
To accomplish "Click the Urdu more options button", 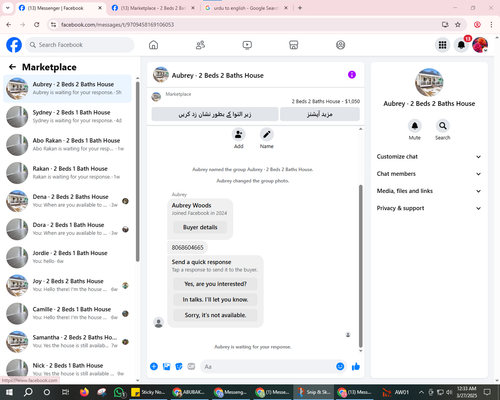I will point(320,114).
